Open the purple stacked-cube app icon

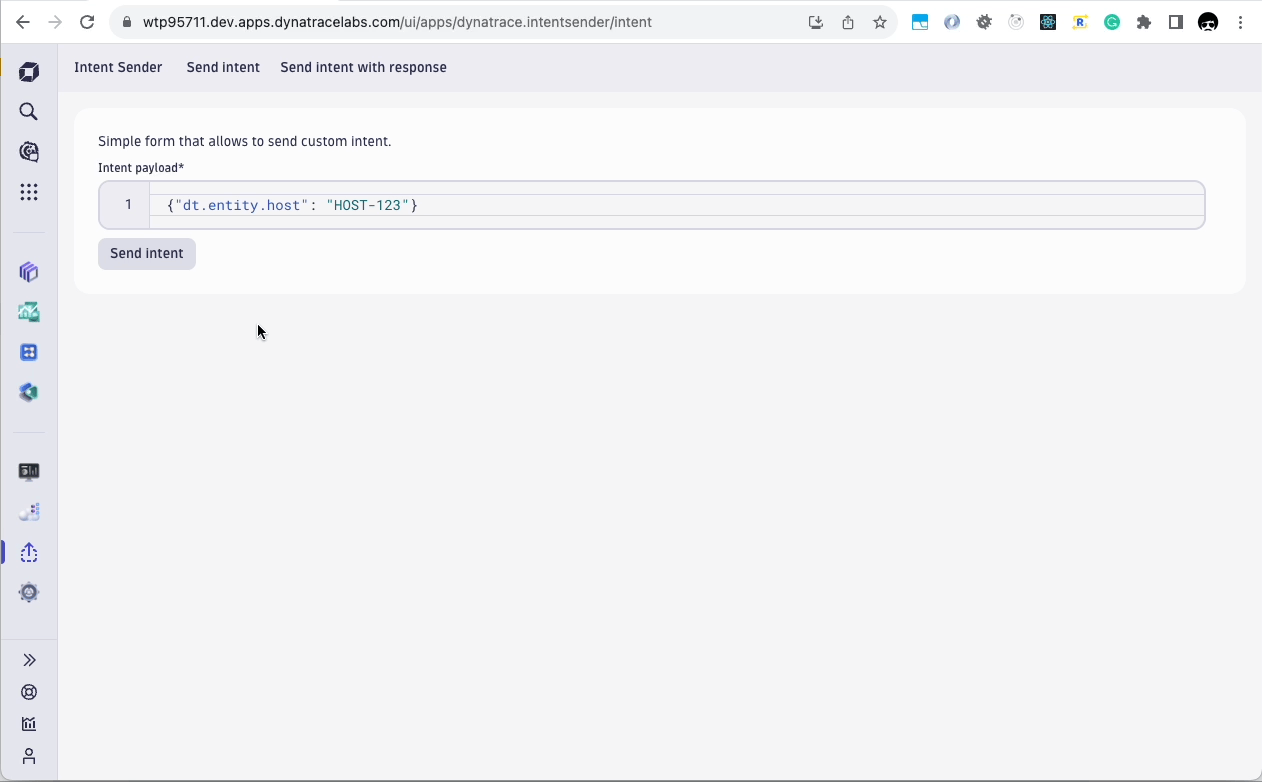click(29, 272)
